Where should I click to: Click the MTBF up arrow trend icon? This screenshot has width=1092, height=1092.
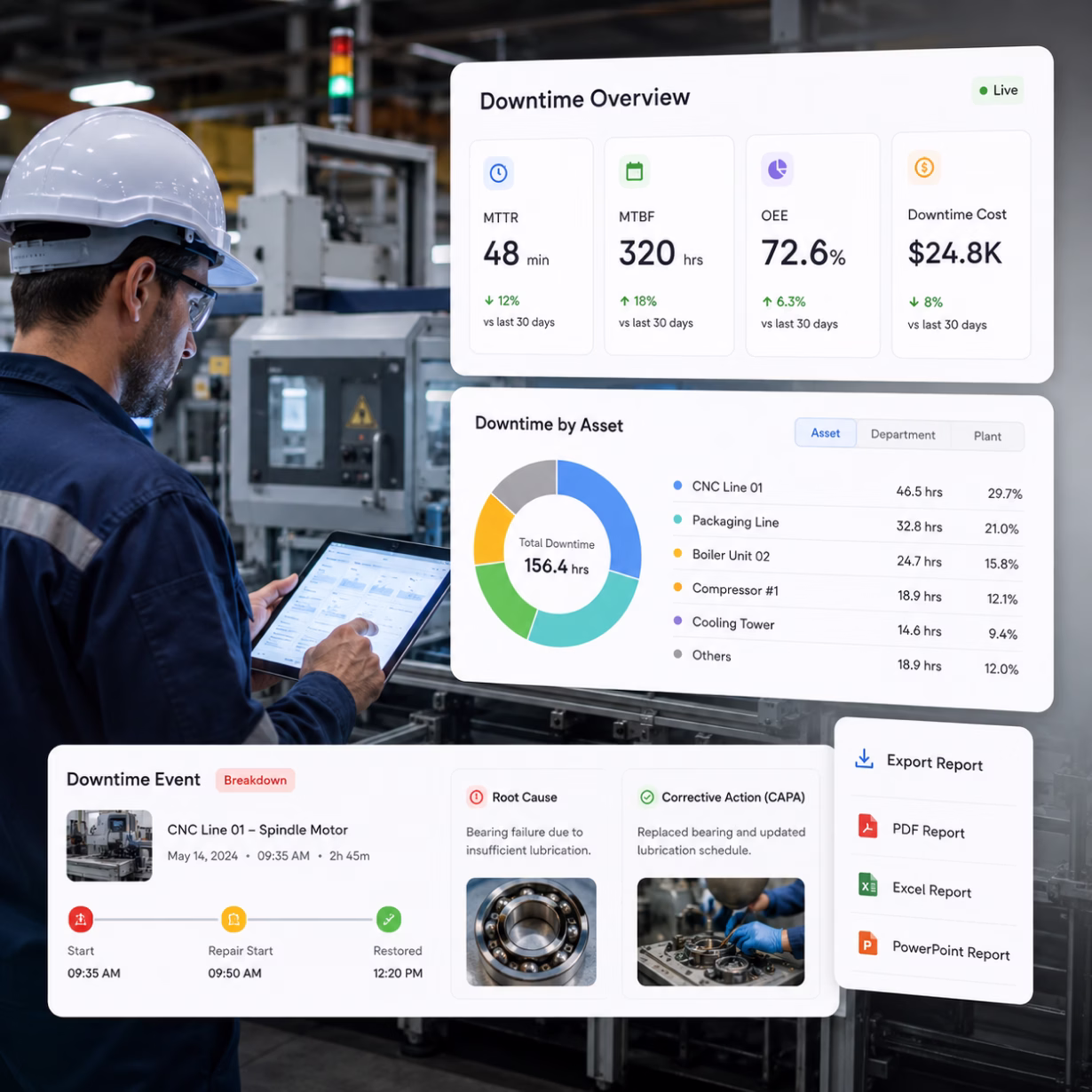(x=624, y=301)
